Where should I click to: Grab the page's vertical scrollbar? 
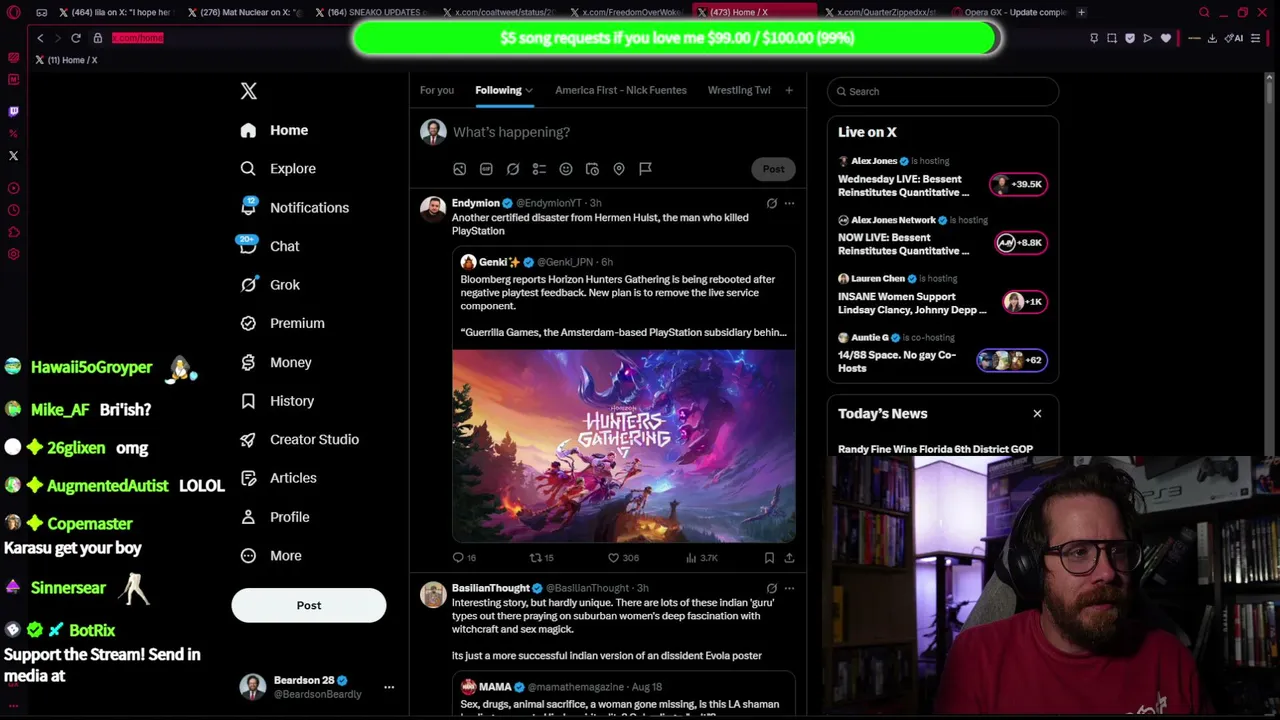tap(1270, 92)
